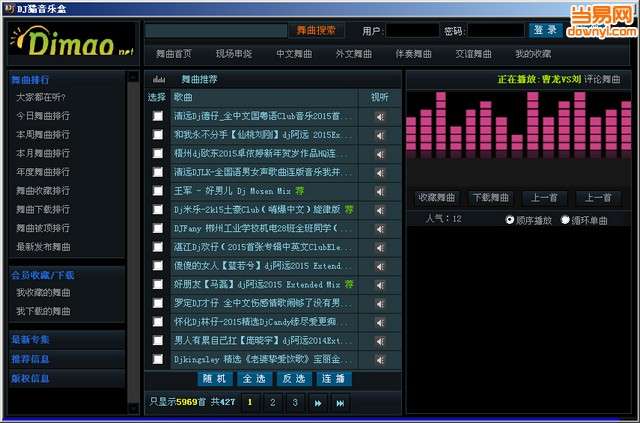This screenshot has height=423, width=640.
Task: Preview 好朋友【马磊】 via speaker icon
Action: (x=380, y=285)
